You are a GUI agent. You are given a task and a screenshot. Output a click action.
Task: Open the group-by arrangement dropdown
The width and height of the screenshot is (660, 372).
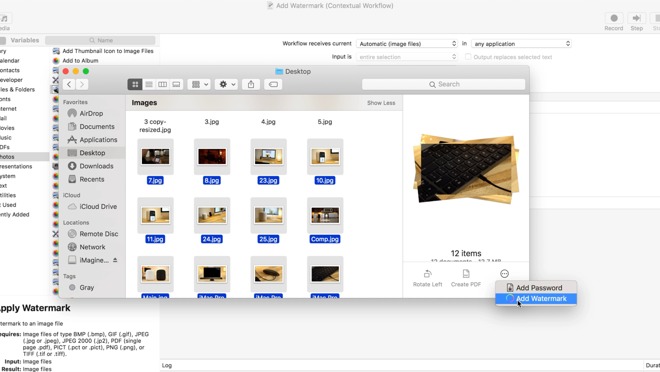(200, 85)
